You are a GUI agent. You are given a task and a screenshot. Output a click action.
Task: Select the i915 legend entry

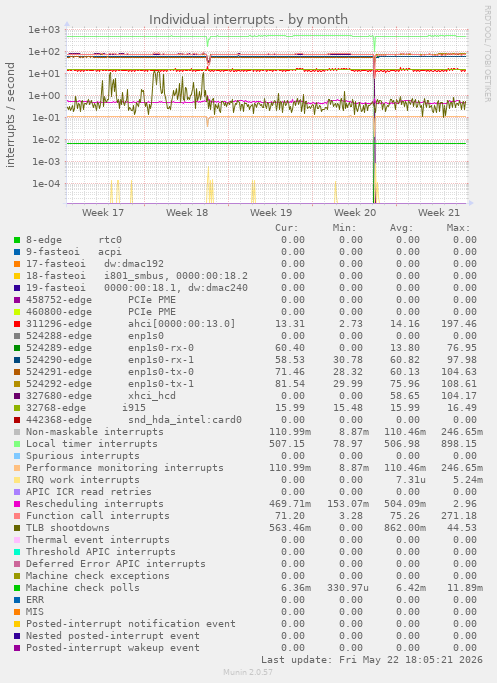pos(134,408)
